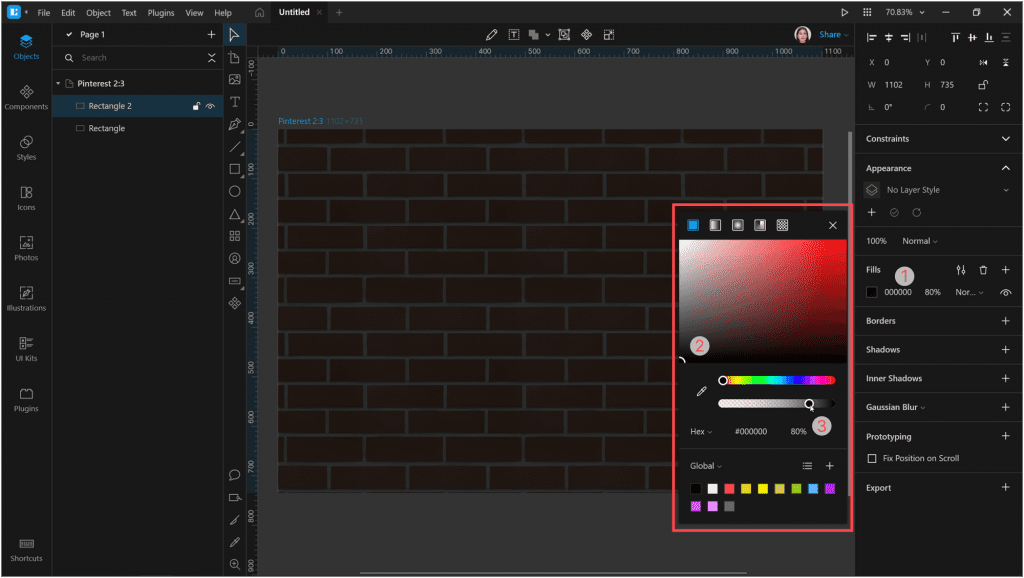Show keyboard Shortcuts
Image resolution: width=1024 pixels, height=578 pixels.
pos(26,549)
